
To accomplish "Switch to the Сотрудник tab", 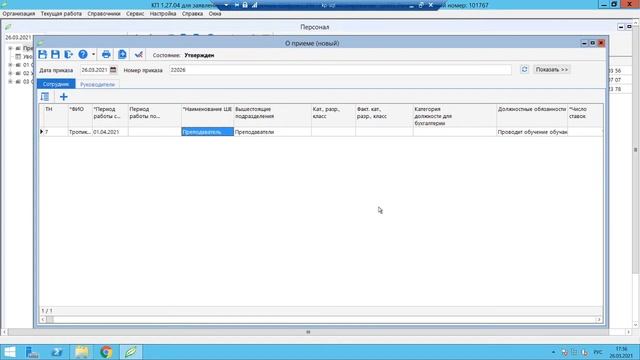I will (x=56, y=84).
